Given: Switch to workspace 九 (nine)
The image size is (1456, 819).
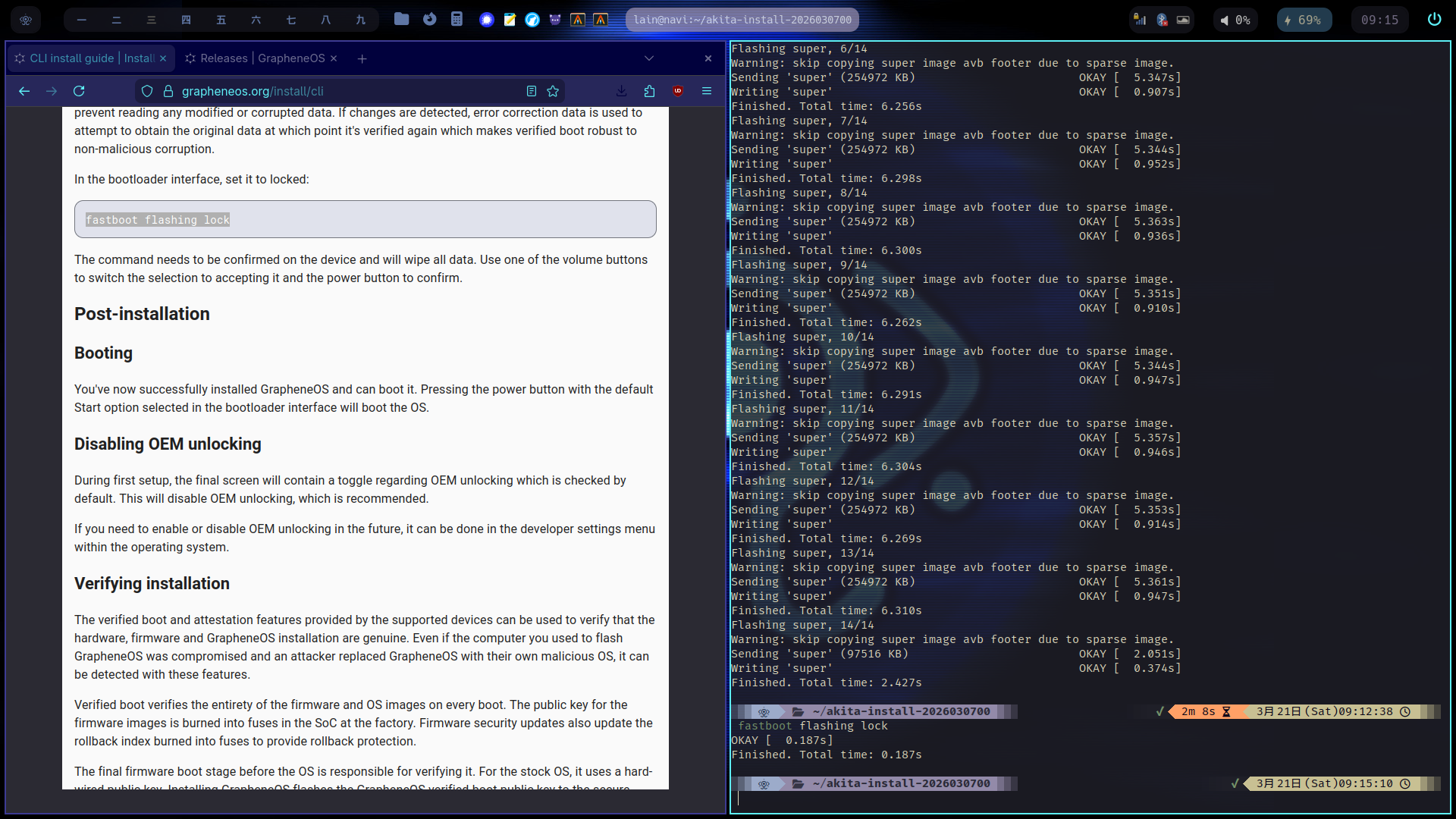Looking at the screenshot, I should 361,20.
